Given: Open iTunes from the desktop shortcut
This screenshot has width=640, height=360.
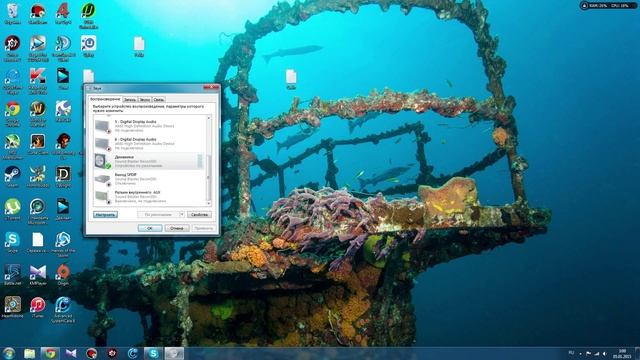Looking at the screenshot, I should coord(38,307).
